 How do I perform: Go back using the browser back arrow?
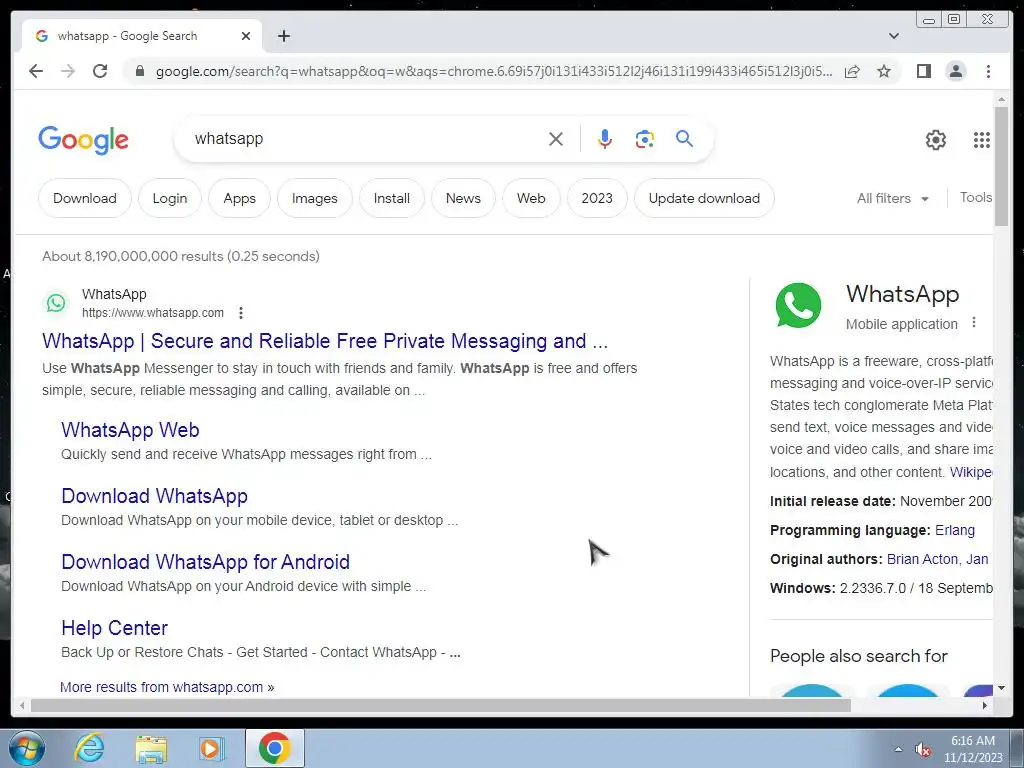tap(36, 71)
